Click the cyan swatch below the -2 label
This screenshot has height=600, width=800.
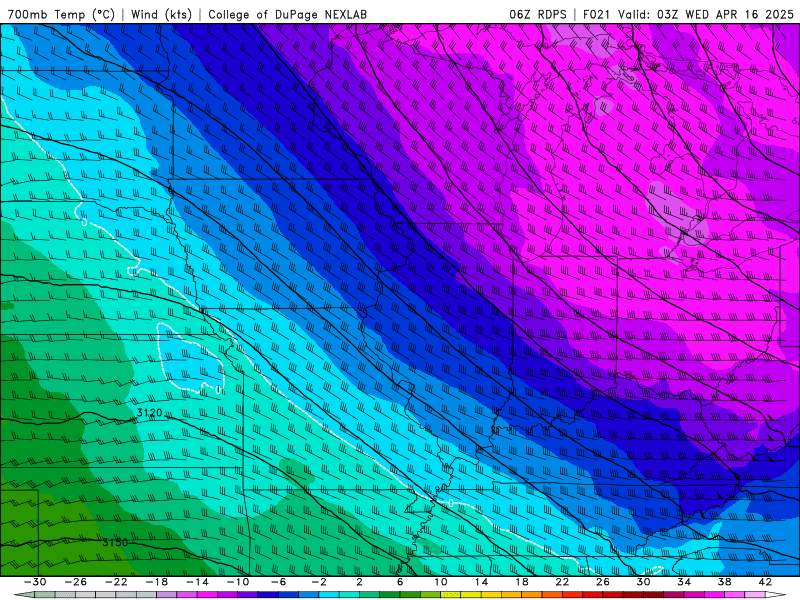tap(329, 594)
